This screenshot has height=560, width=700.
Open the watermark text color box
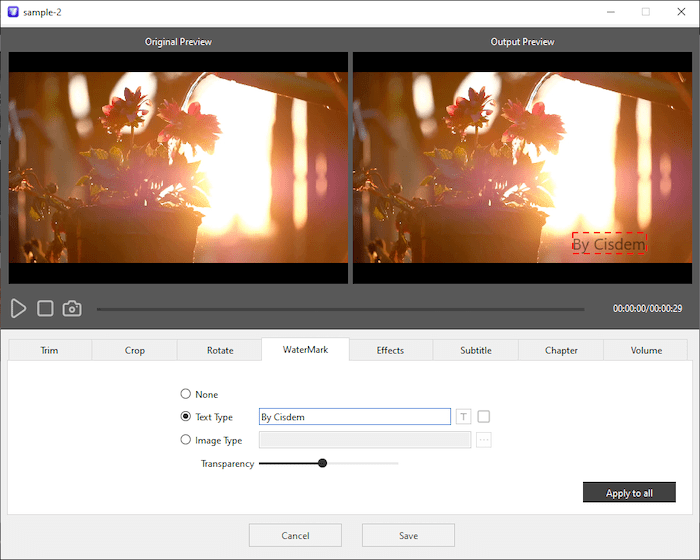[x=484, y=417]
